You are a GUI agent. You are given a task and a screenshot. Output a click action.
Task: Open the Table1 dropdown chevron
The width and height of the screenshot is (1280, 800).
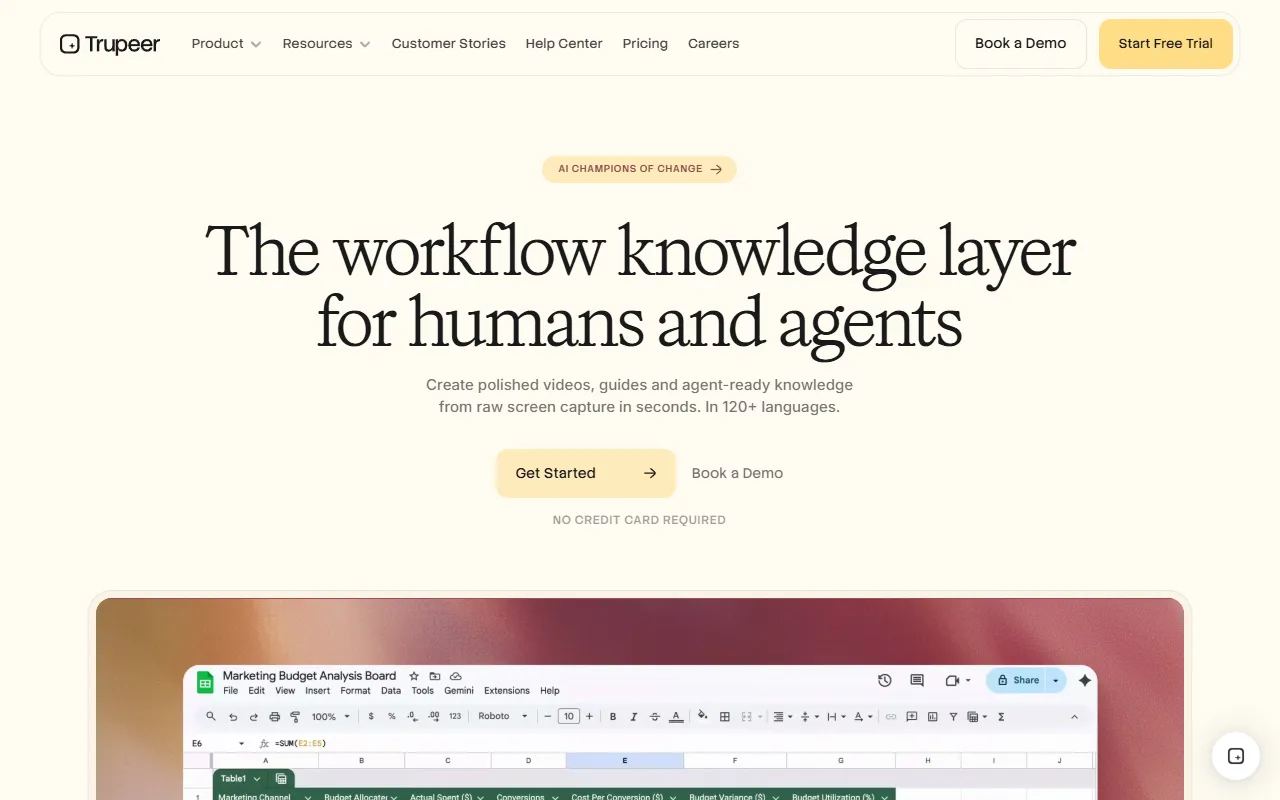tap(257, 778)
